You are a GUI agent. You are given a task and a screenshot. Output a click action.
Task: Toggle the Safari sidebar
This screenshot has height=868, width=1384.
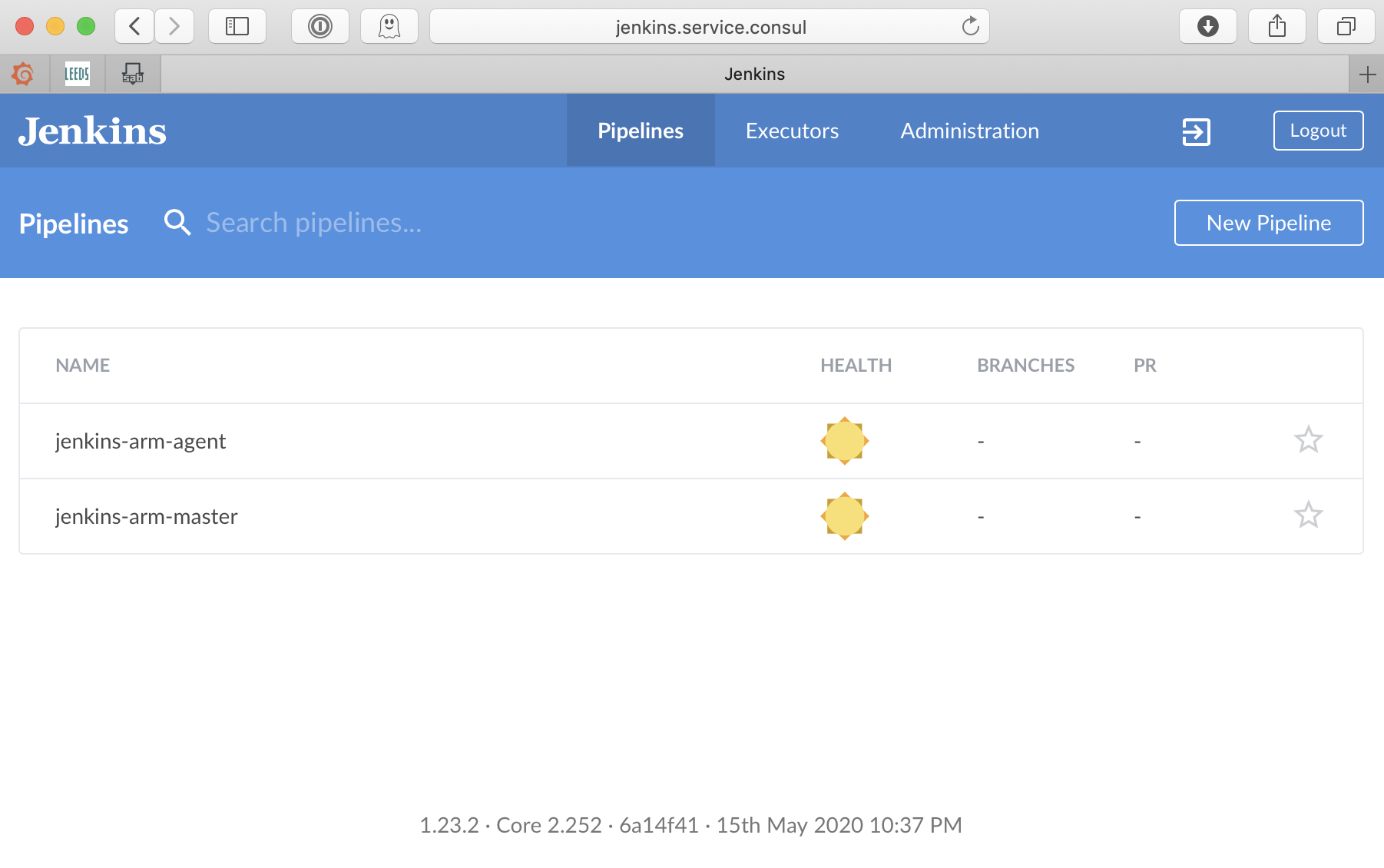[237, 27]
